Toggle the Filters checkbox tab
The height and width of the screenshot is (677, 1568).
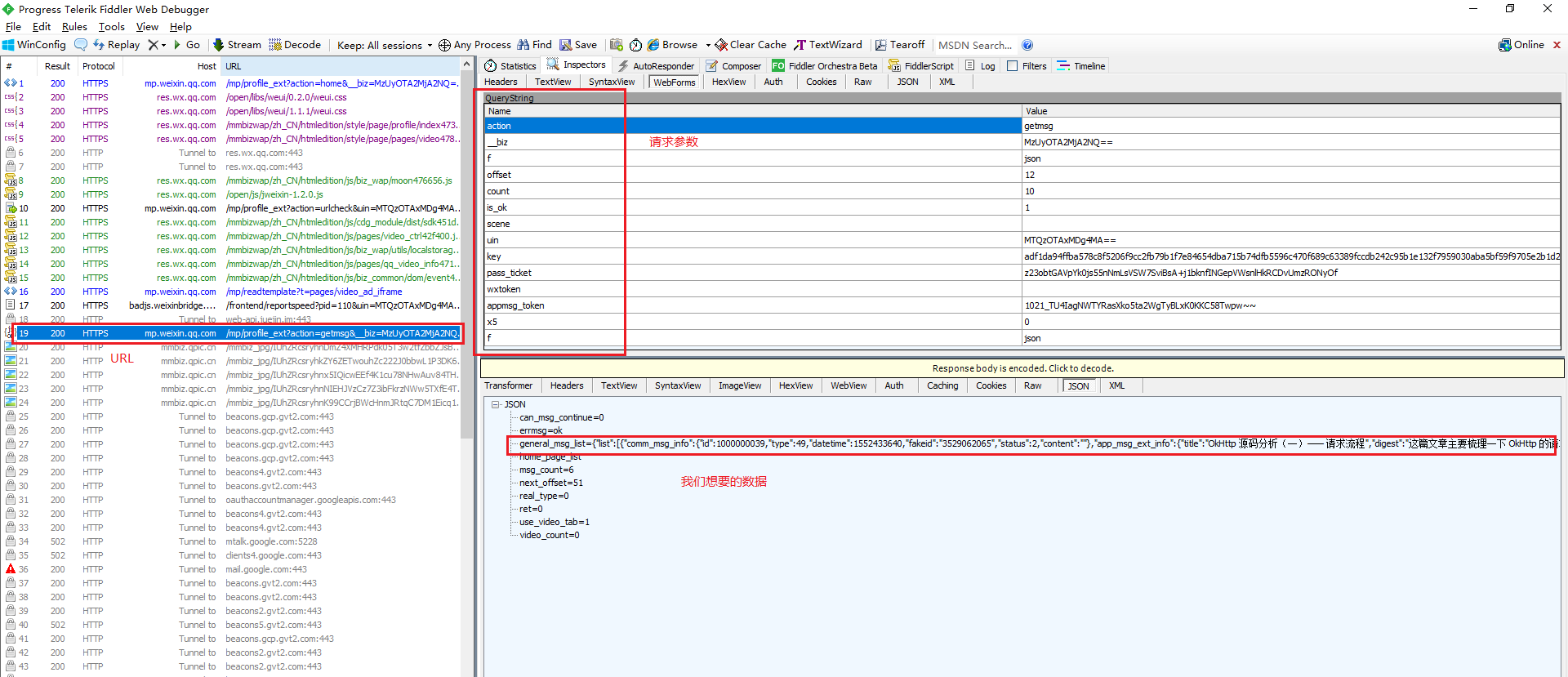tap(1027, 66)
